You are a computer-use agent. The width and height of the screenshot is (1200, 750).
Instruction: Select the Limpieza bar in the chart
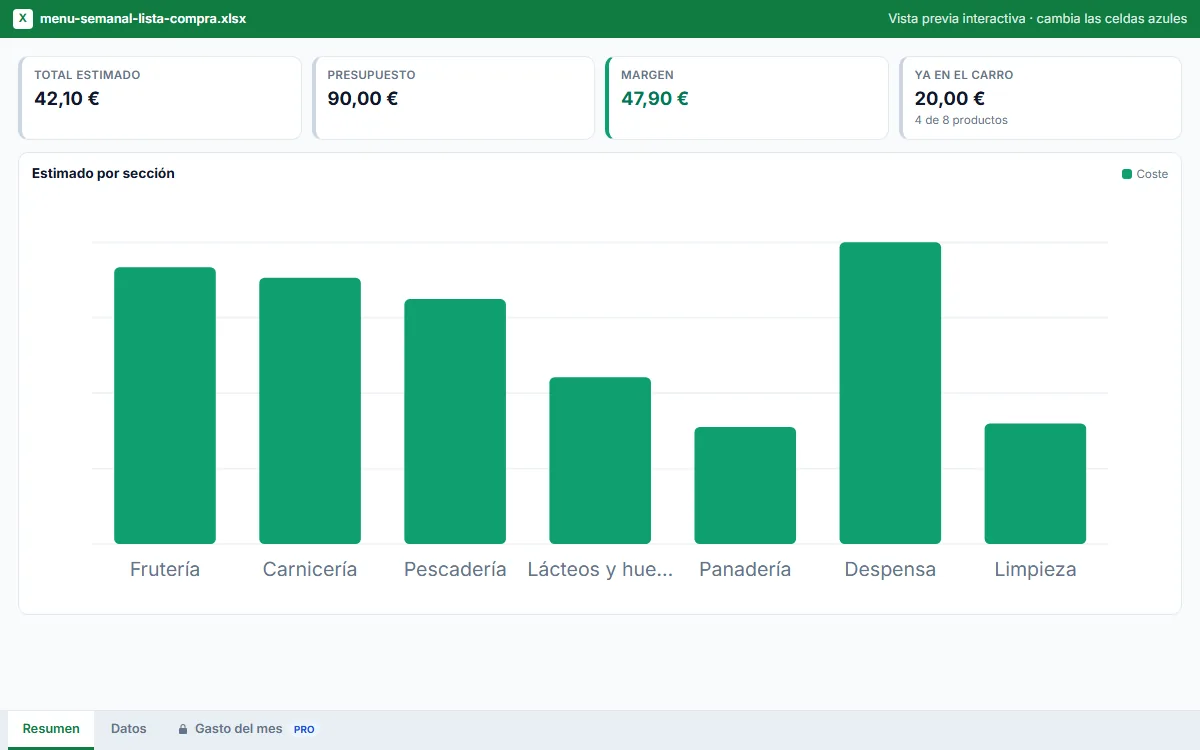(x=1035, y=484)
